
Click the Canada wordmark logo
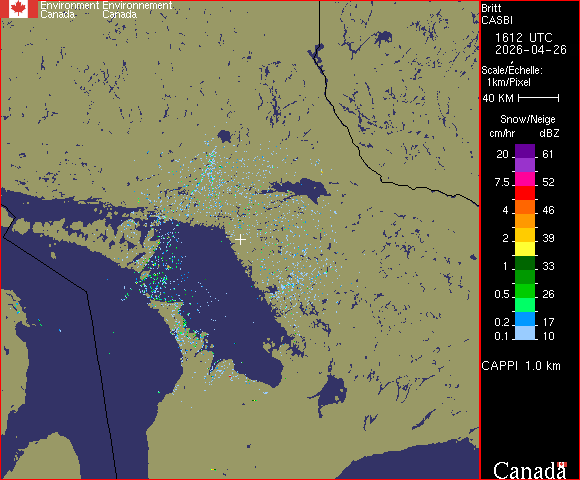pyautogui.click(x=530, y=470)
